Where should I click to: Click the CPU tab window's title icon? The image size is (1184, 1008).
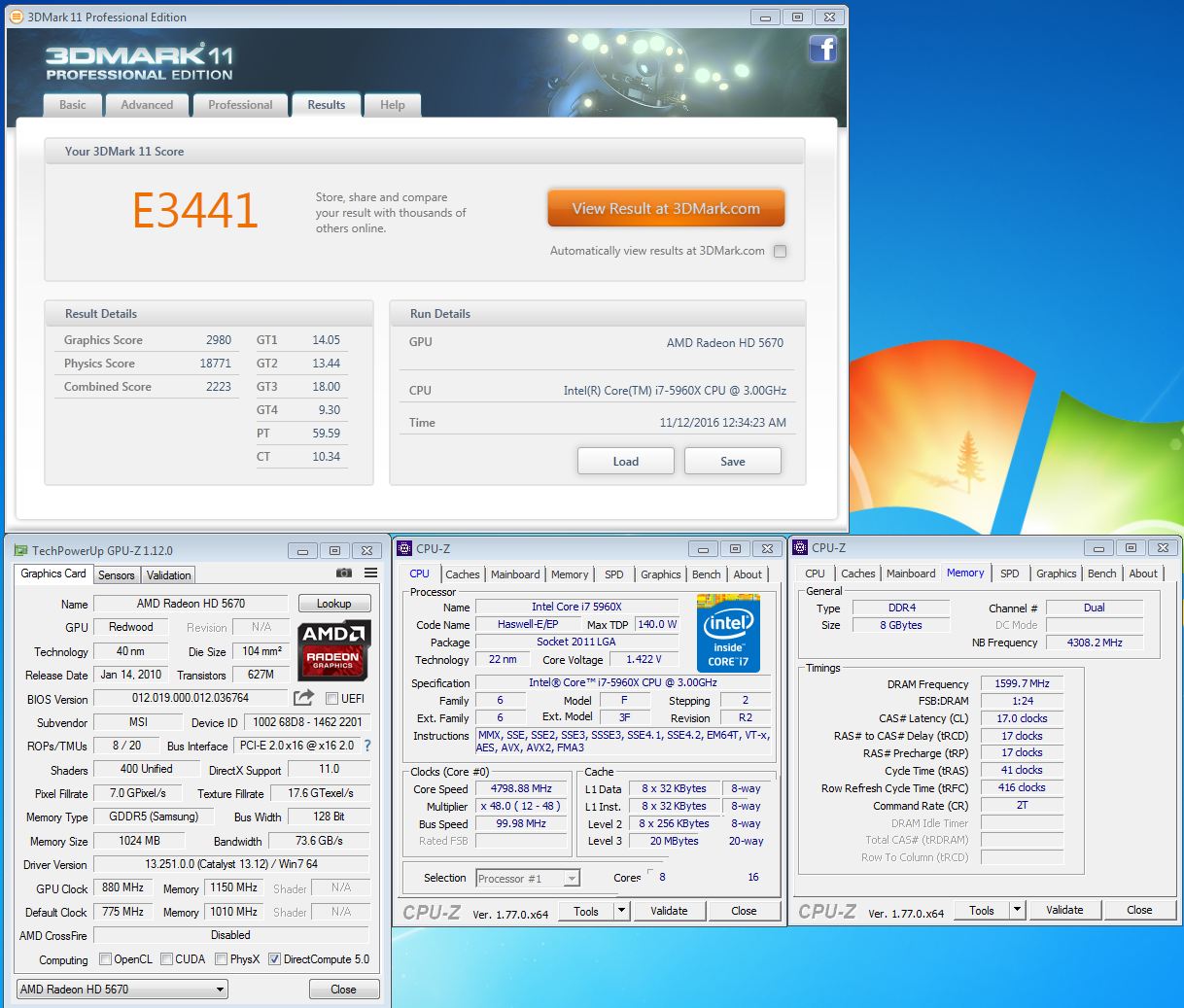[x=405, y=548]
